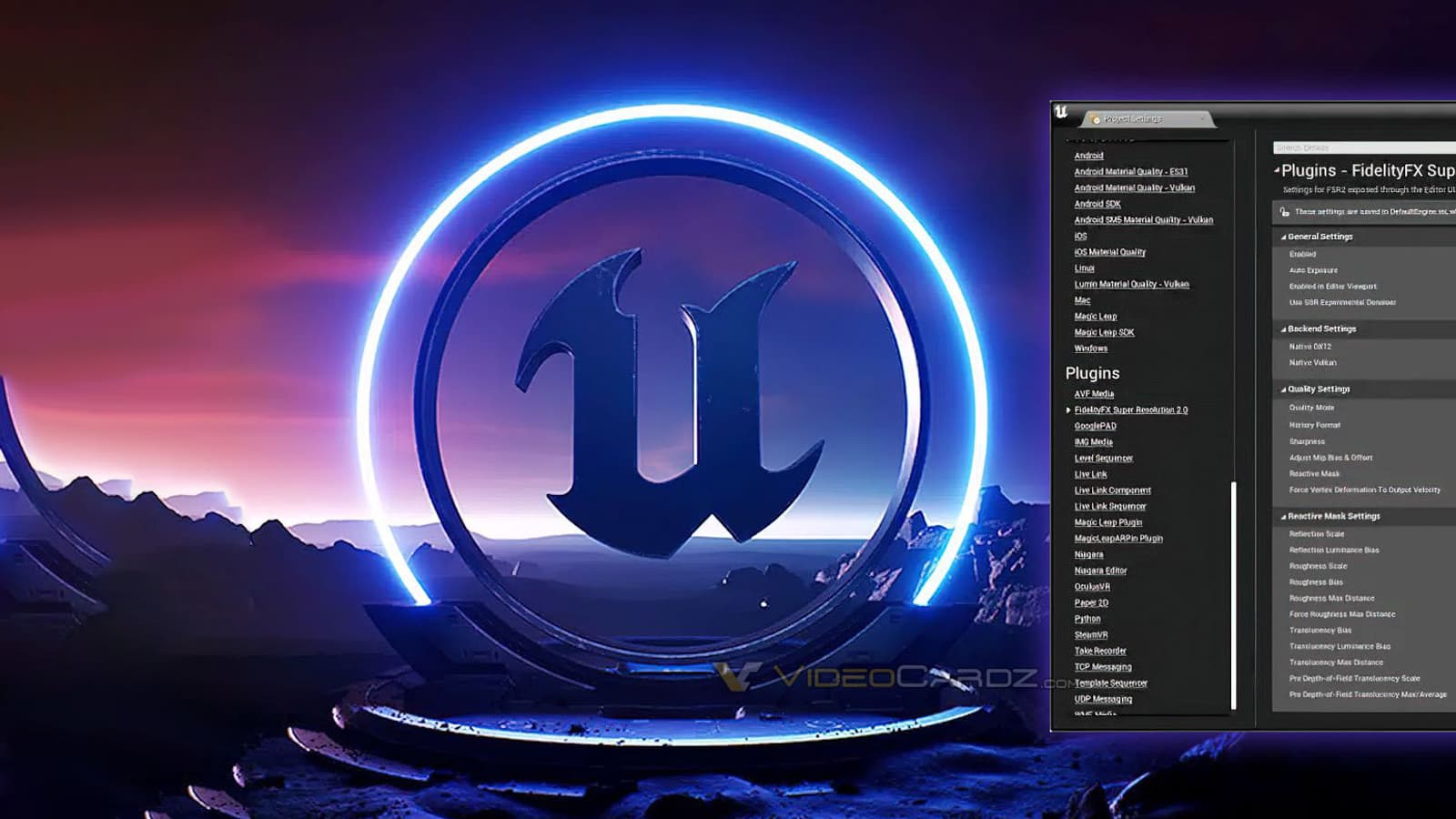Image resolution: width=1456 pixels, height=819 pixels.
Task: Collapse the Reactive Mask Settings section
Action: point(1283,517)
